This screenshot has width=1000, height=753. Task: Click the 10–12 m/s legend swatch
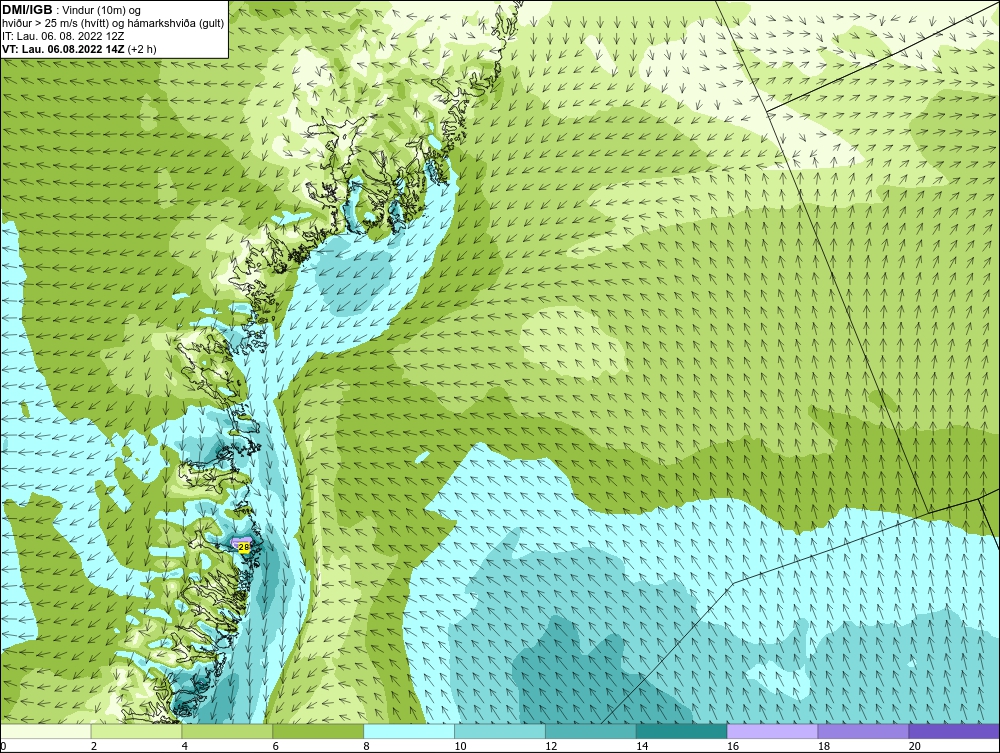click(x=500, y=731)
